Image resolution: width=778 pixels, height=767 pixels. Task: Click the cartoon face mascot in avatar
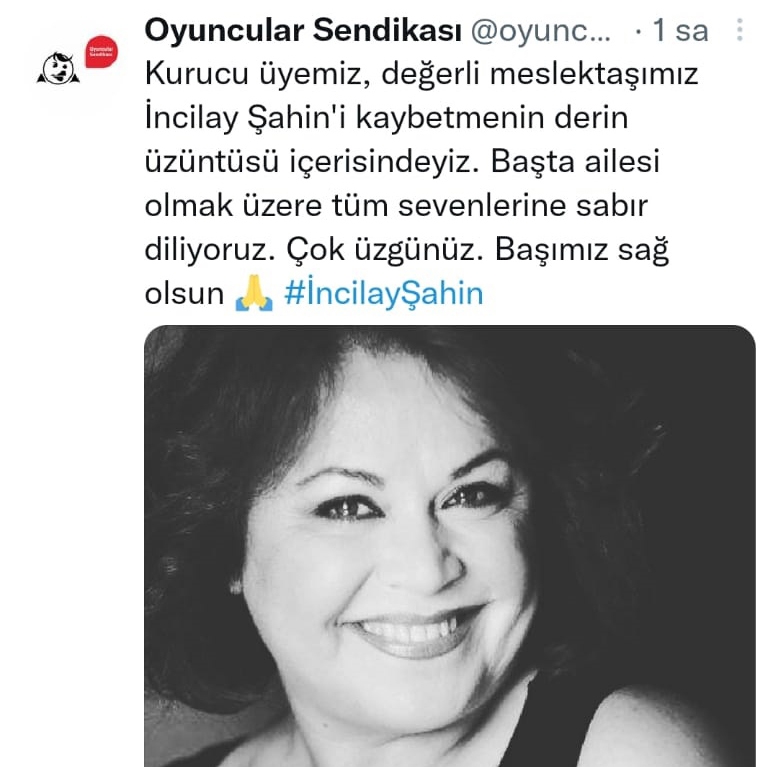click(x=58, y=68)
